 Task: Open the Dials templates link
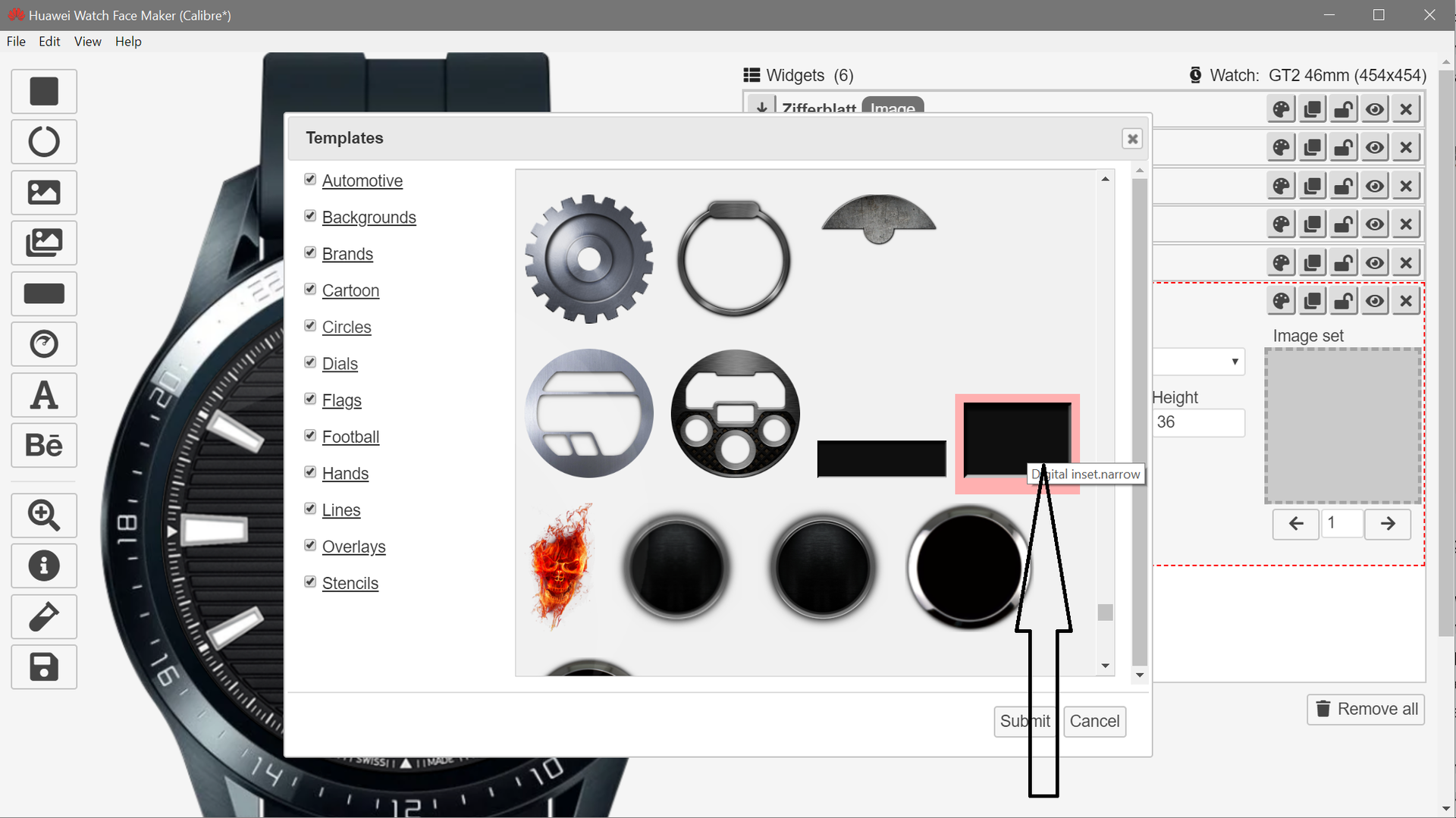pos(340,364)
